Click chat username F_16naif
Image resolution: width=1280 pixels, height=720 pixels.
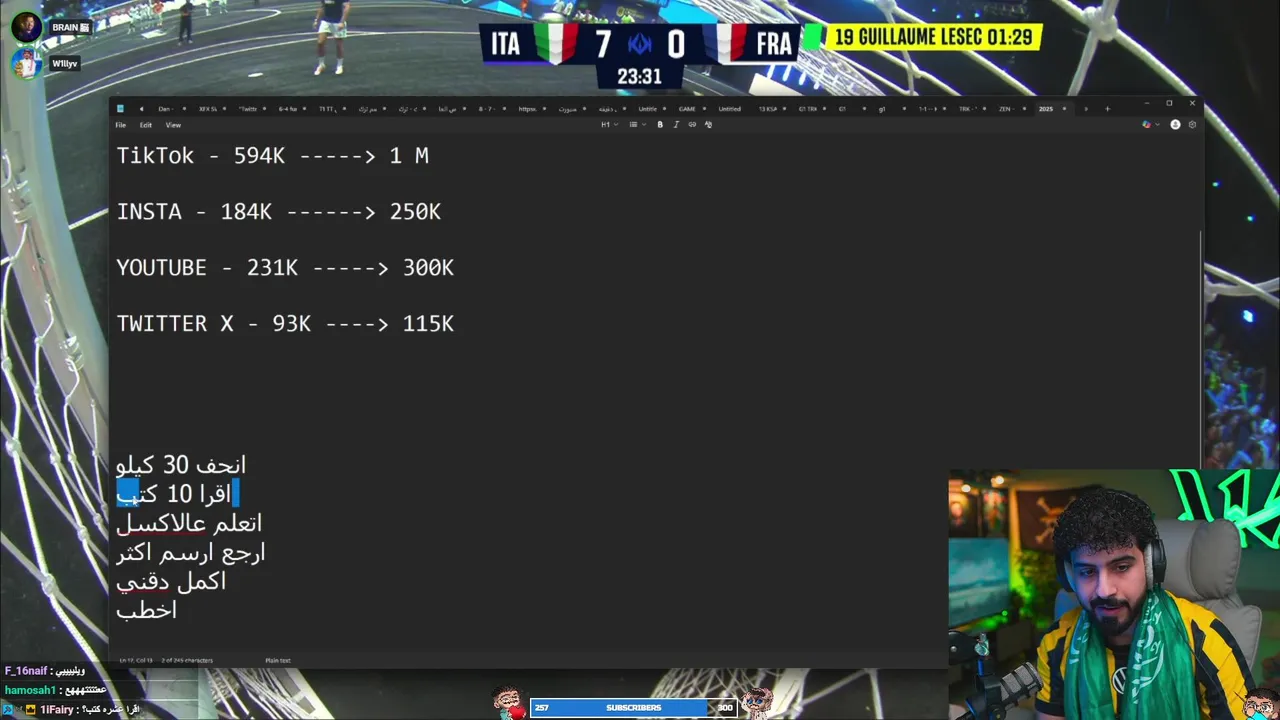(x=25, y=671)
